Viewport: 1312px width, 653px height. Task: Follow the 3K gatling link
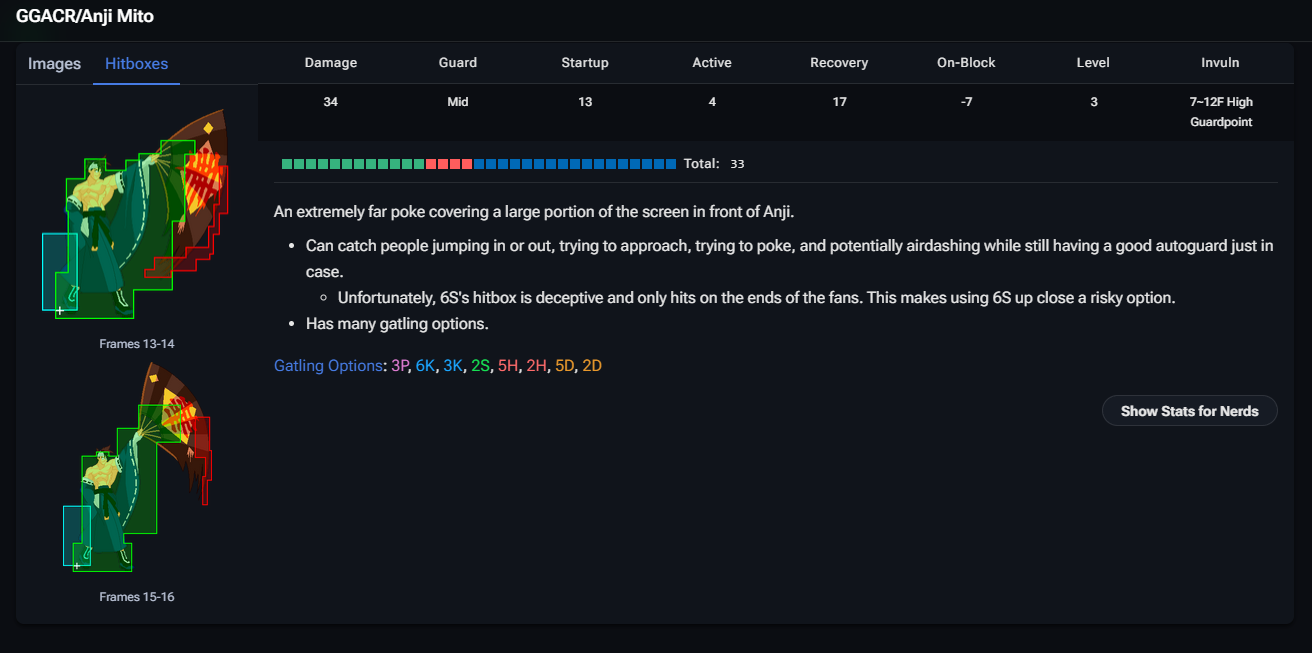point(453,366)
